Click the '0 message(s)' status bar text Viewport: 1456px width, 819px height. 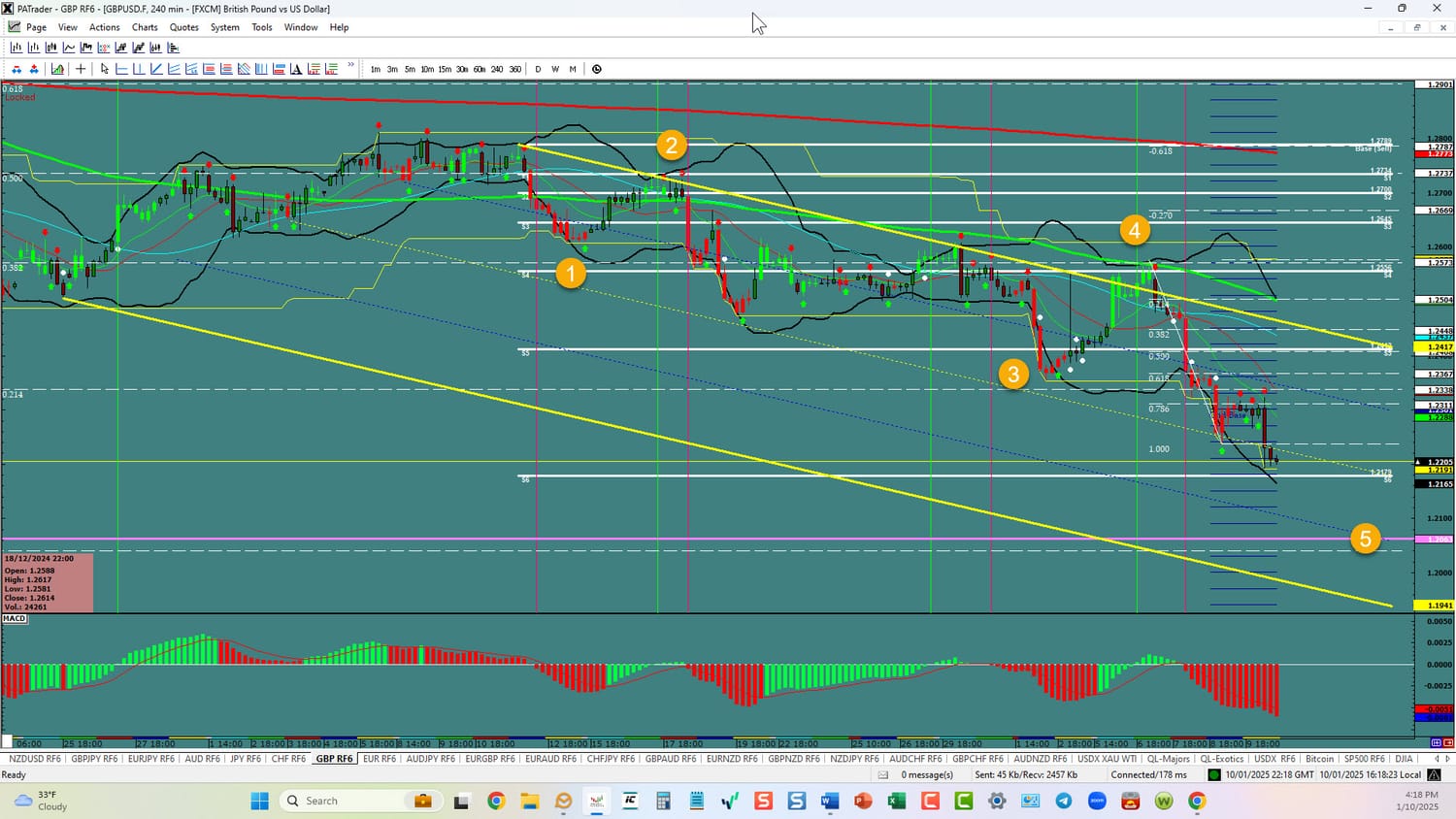[x=927, y=774]
